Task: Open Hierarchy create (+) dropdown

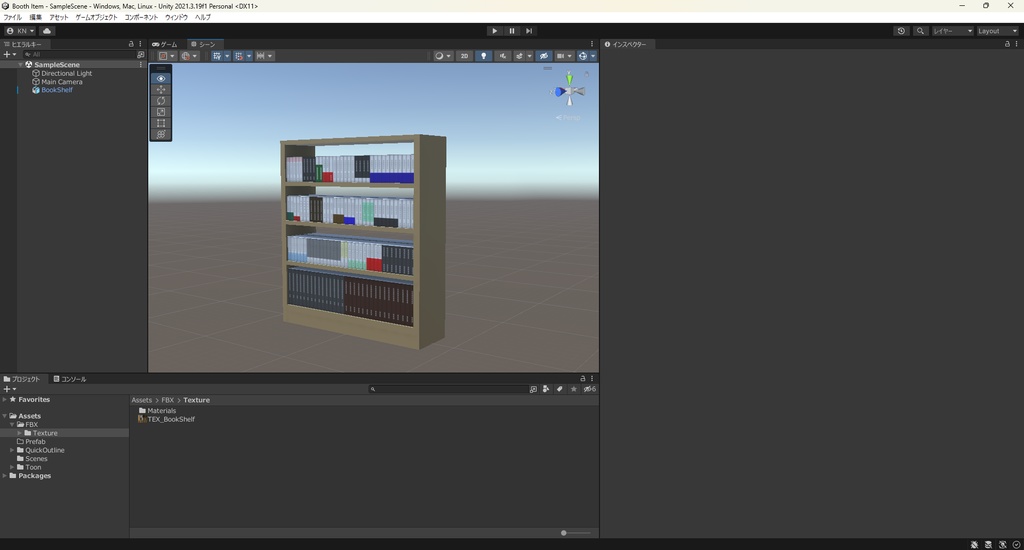Action: tap(10, 55)
